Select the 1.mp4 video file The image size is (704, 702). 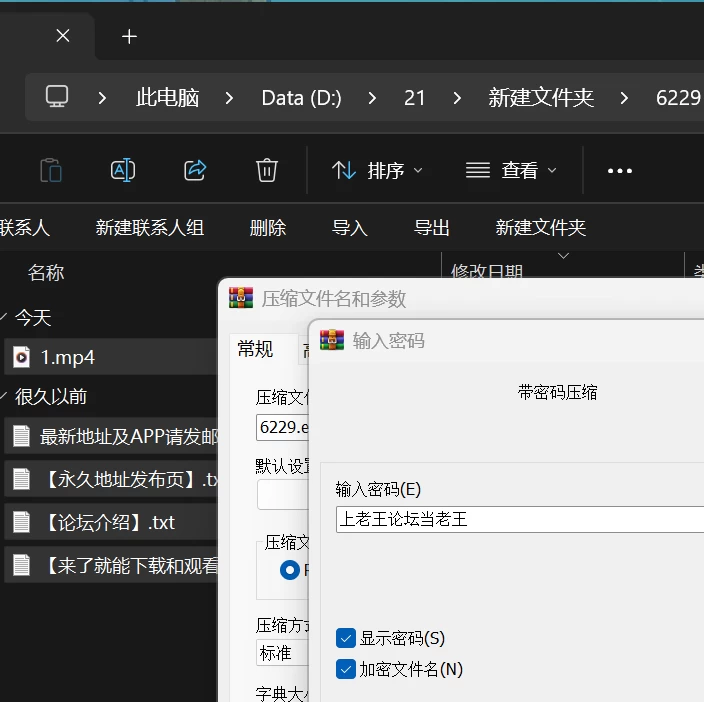point(111,357)
